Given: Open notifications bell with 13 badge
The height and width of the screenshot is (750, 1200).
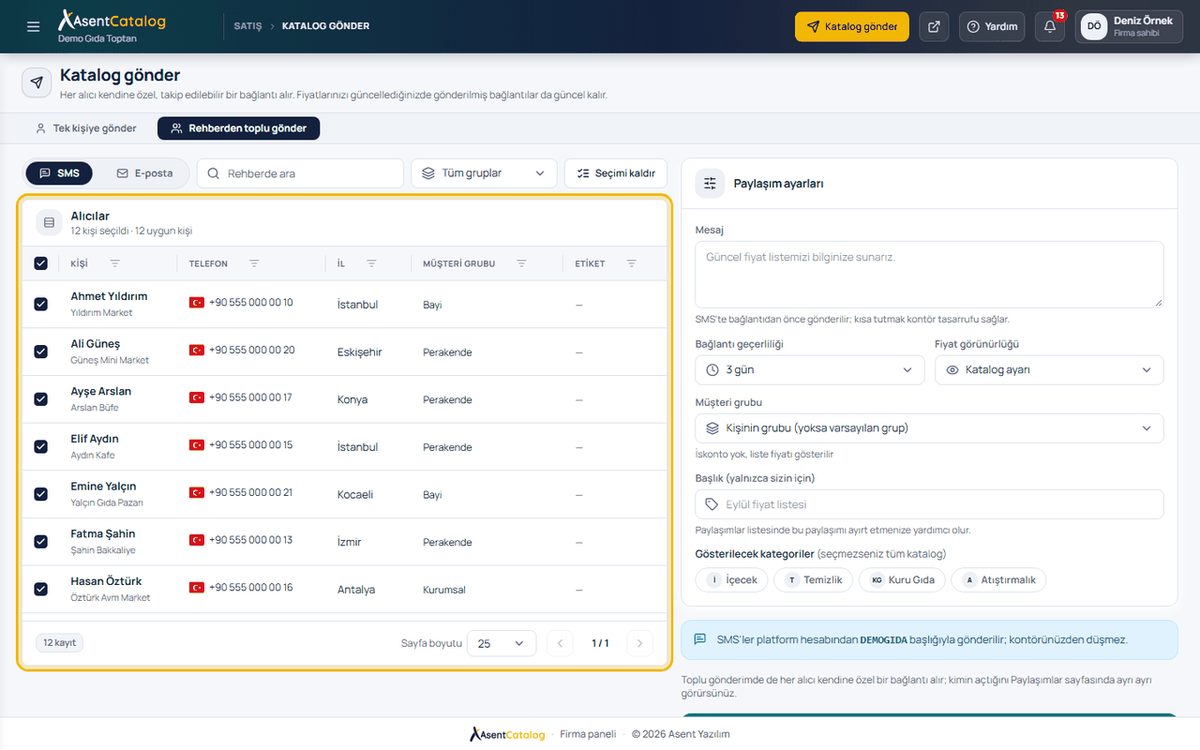Looking at the screenshot, I should tap(1050, 27).
